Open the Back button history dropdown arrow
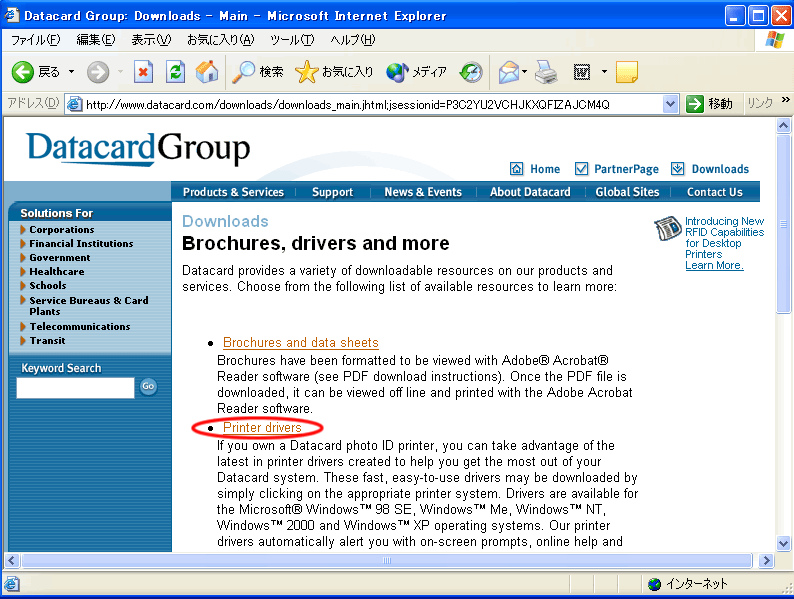Screen dimensions: 794x599 (x=71, y=72)
